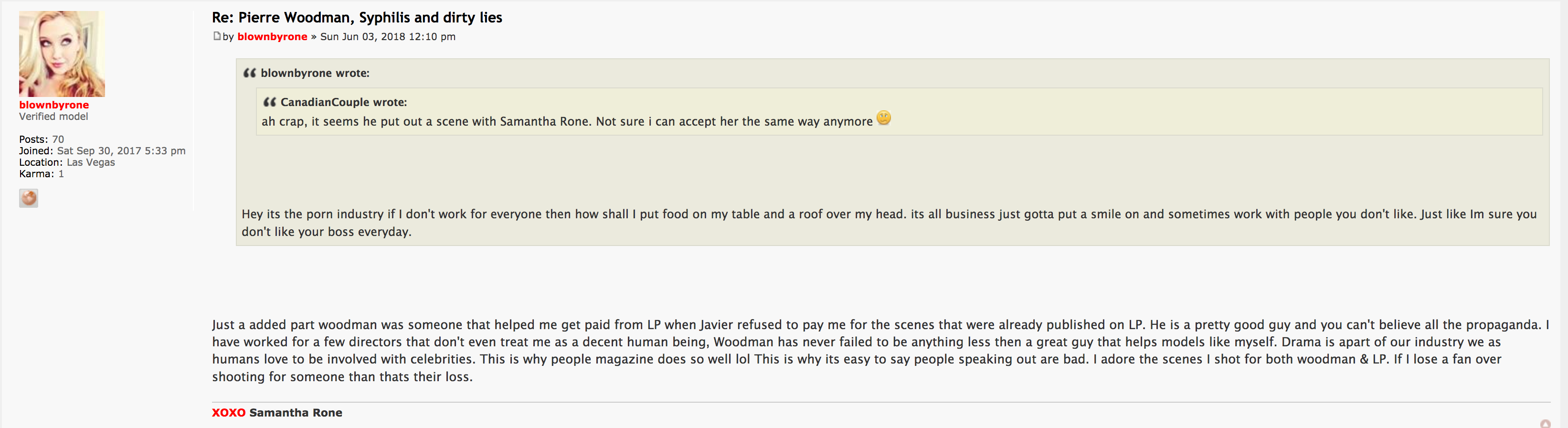Click the 'Joined' date in the profile
Image resolution: width=1568 pixels, height=428 pixels.
(121, 151)
